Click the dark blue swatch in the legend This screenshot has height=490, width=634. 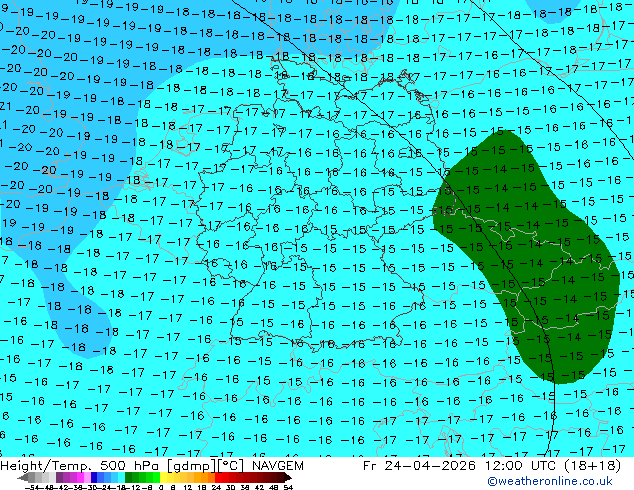pos(94,478)
